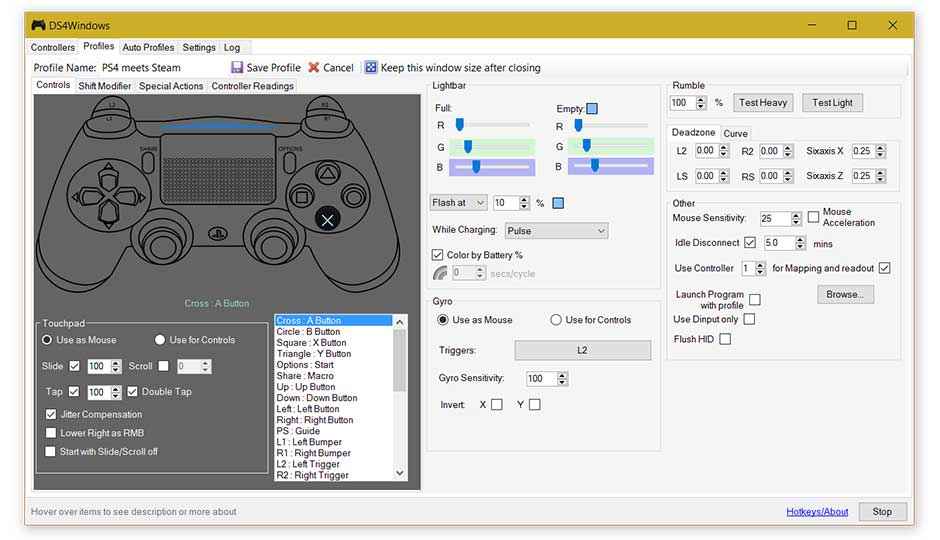Disable Jitter Compensation checkbox
The width and height of the screenshot is (940, 540).
click(x=51, y=414)
